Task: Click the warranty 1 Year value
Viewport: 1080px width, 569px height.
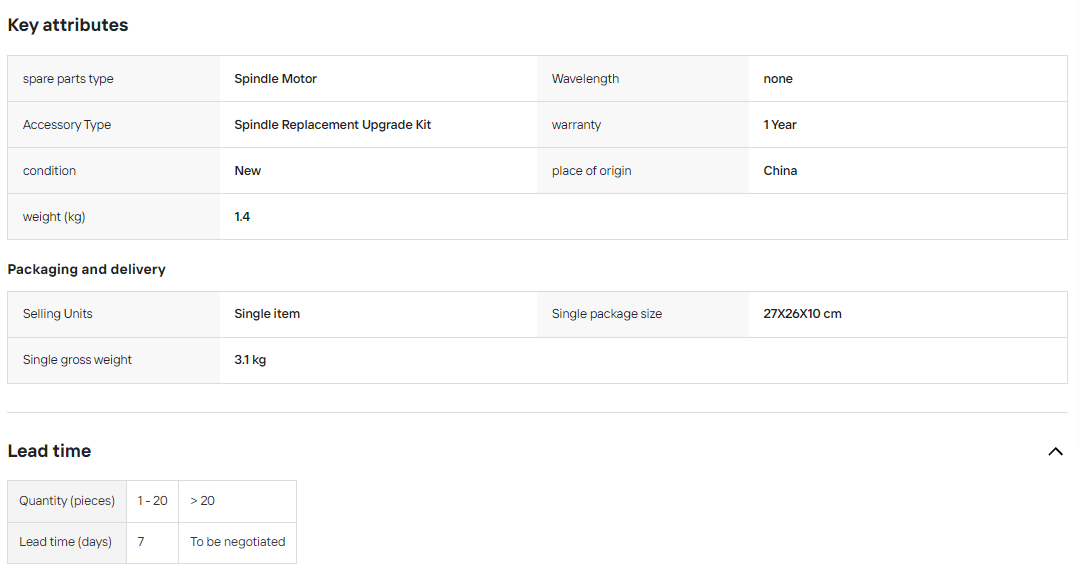Action: point(780,125)
